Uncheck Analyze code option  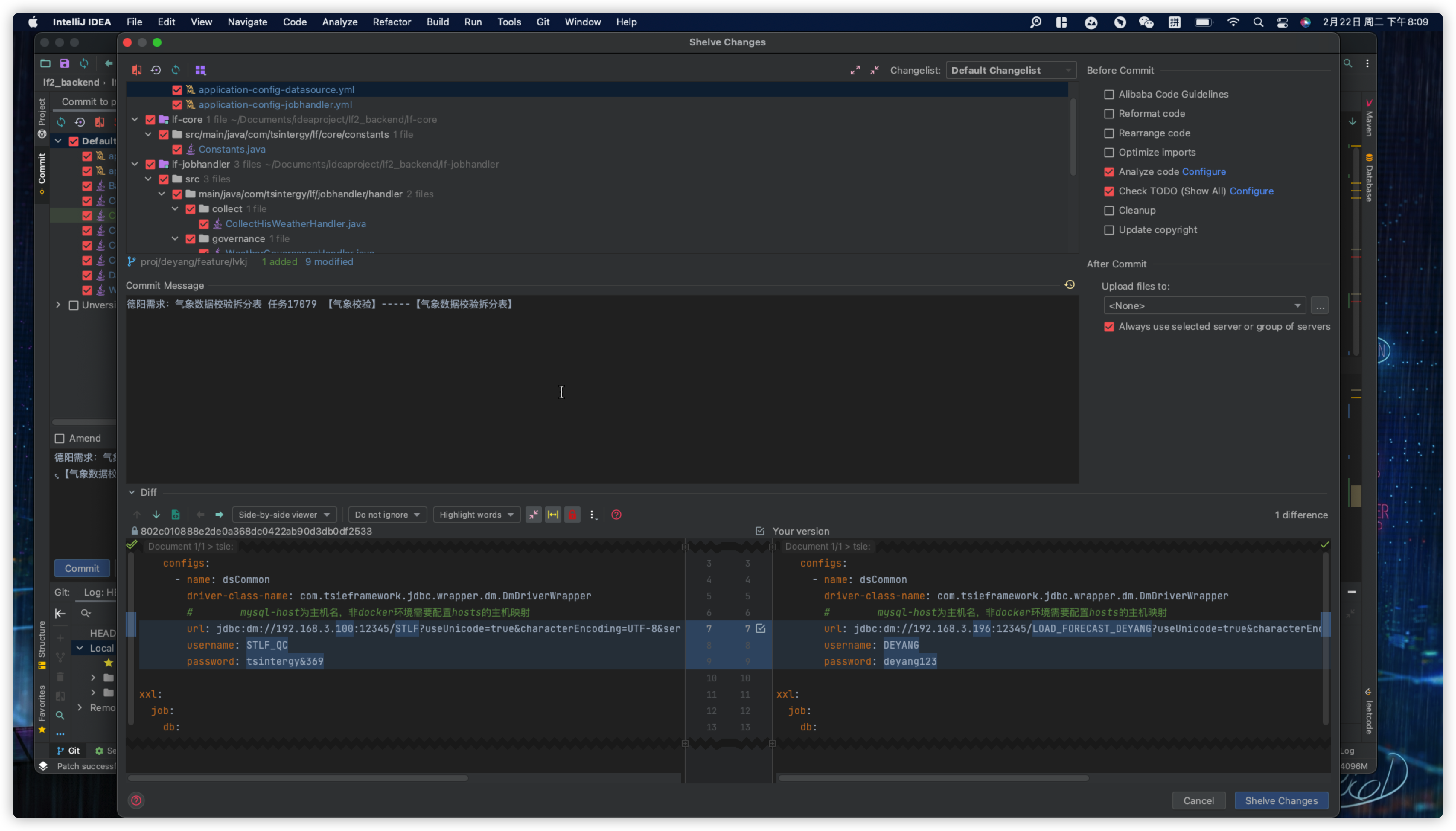point(1108,172)
